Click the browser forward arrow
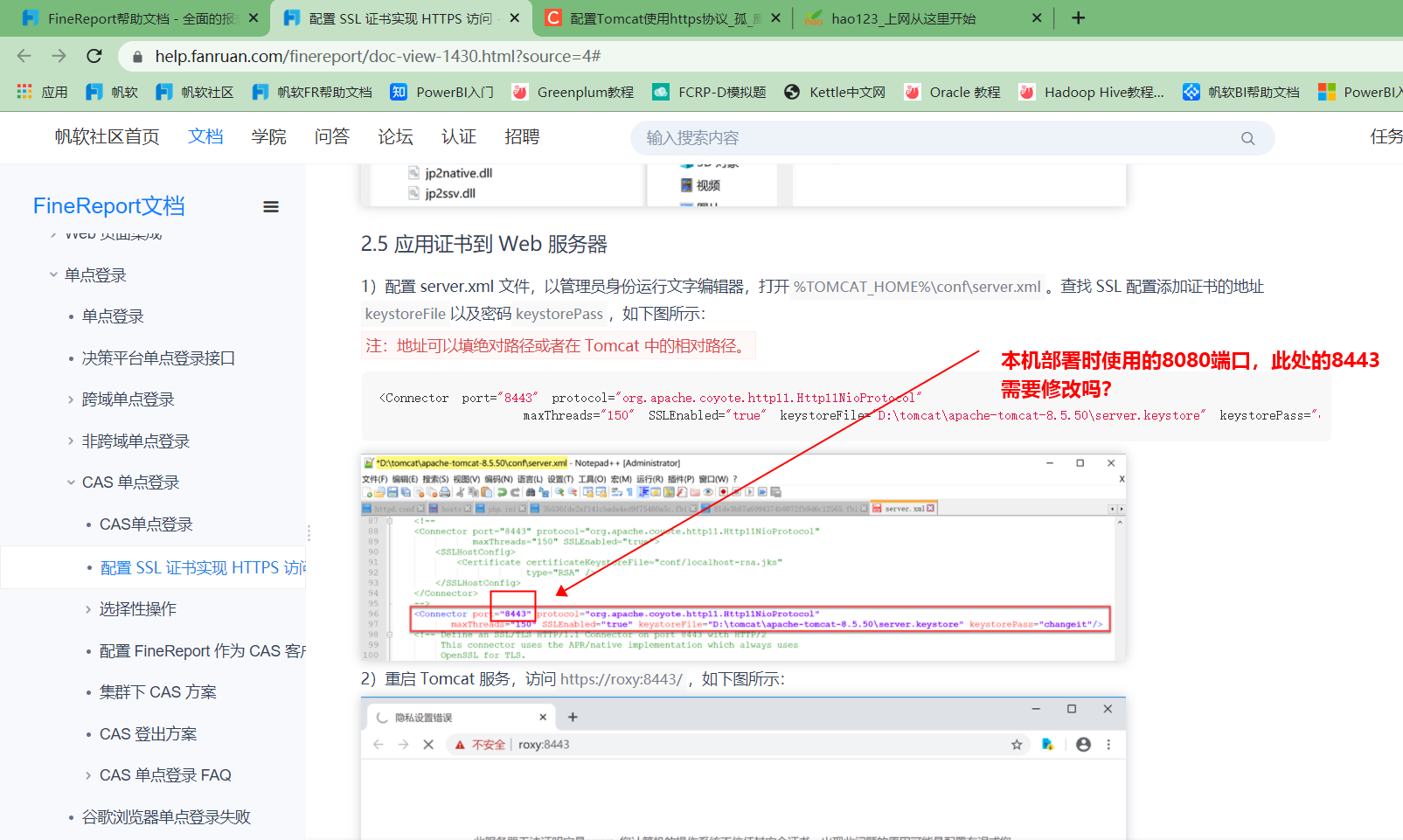1403x840 pixels. click(x=59, y=56)
